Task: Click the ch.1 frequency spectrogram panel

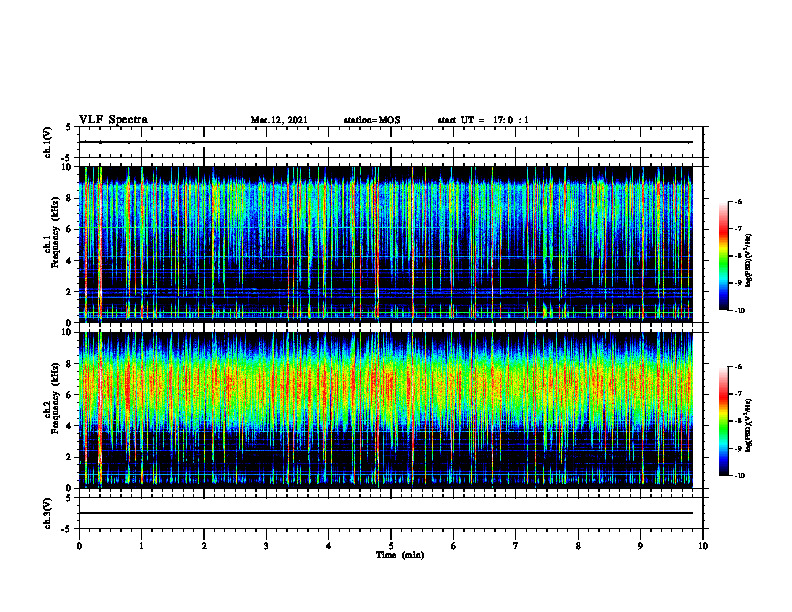Action: click(391, 244)
